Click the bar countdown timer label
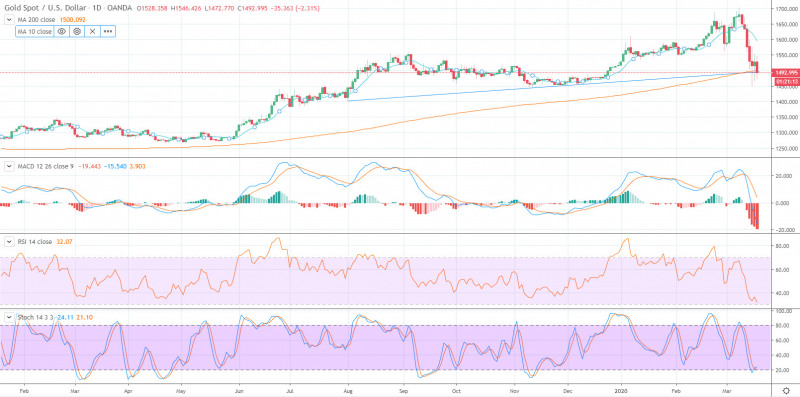 pos(787,81)
